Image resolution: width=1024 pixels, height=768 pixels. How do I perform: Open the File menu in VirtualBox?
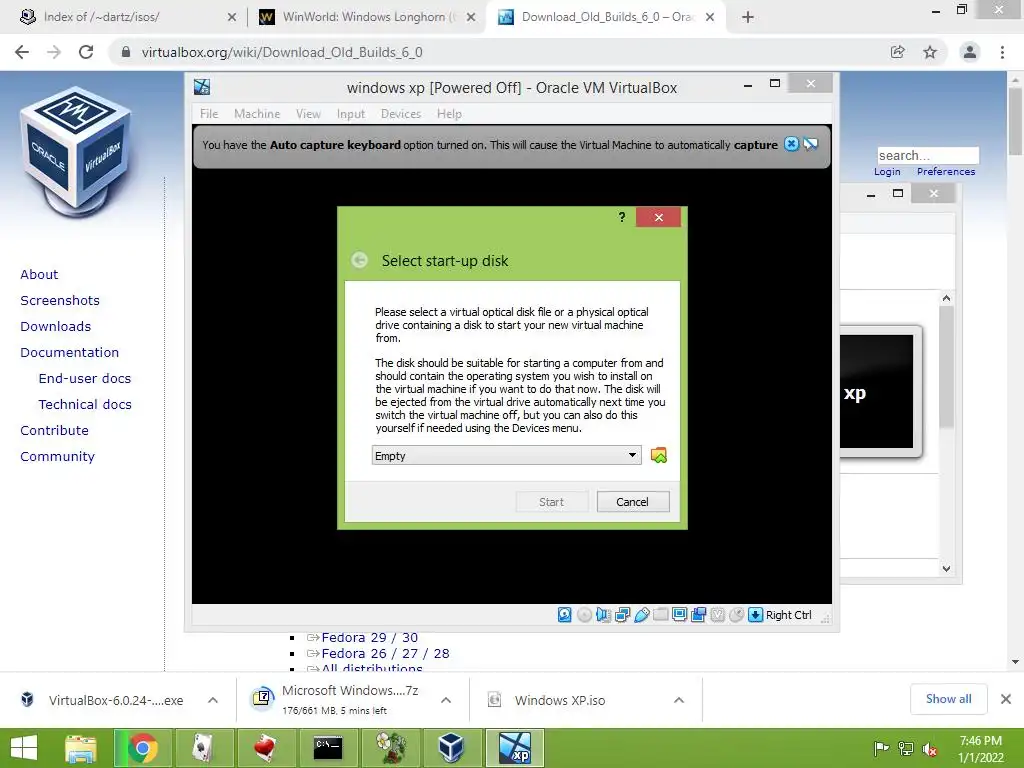pos(209,114)
